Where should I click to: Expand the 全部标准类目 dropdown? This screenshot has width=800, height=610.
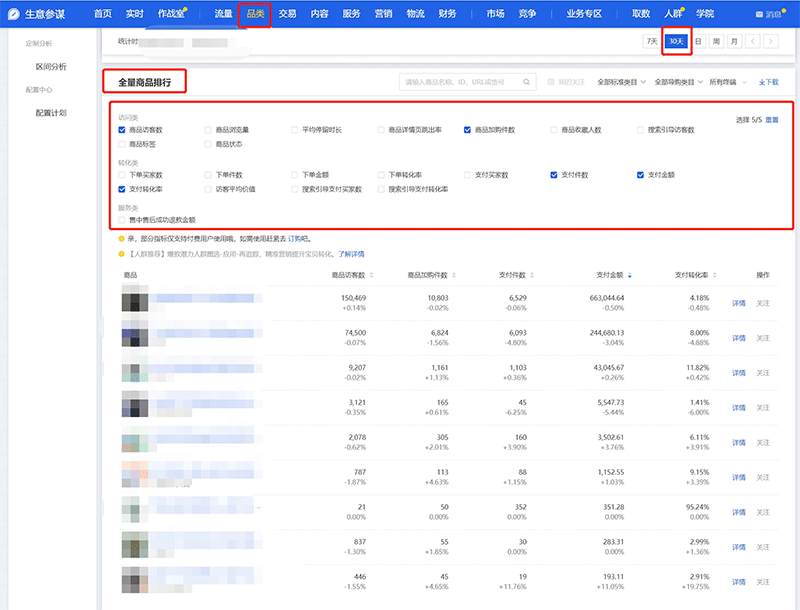point(621,82)
